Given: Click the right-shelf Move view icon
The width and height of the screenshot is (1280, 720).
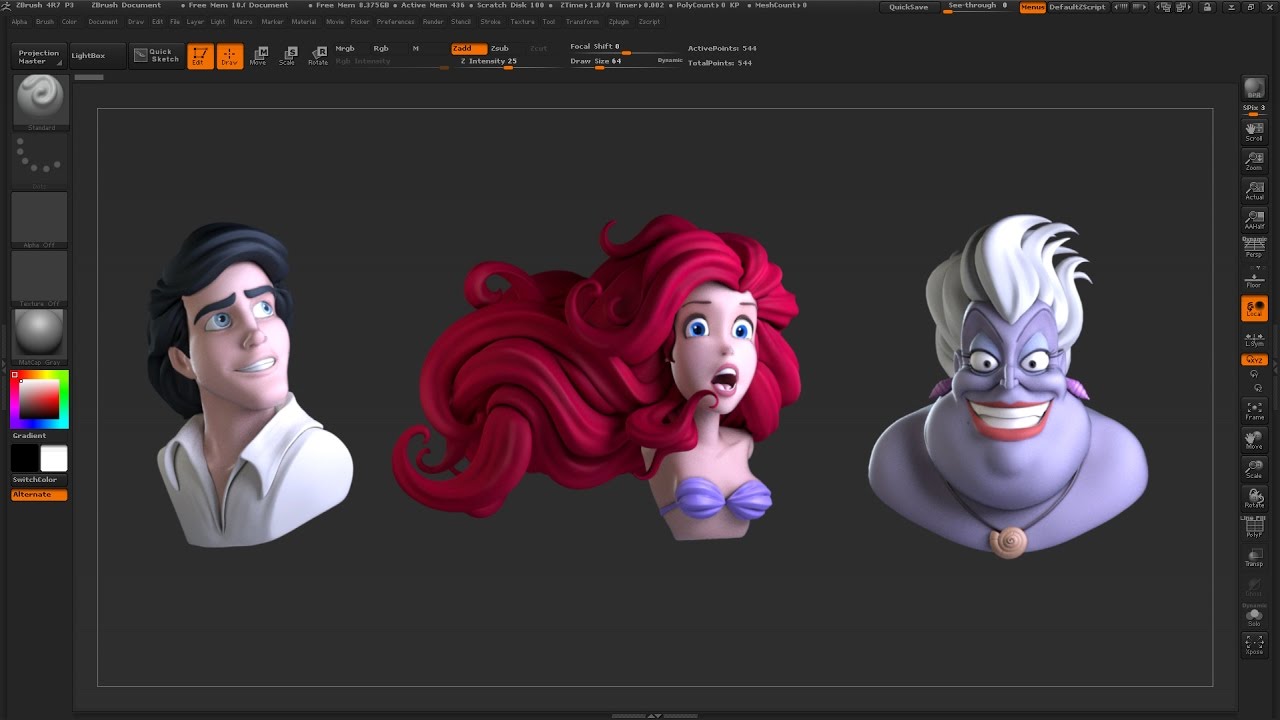Looking at the screenshot, I should point(1254,439).
